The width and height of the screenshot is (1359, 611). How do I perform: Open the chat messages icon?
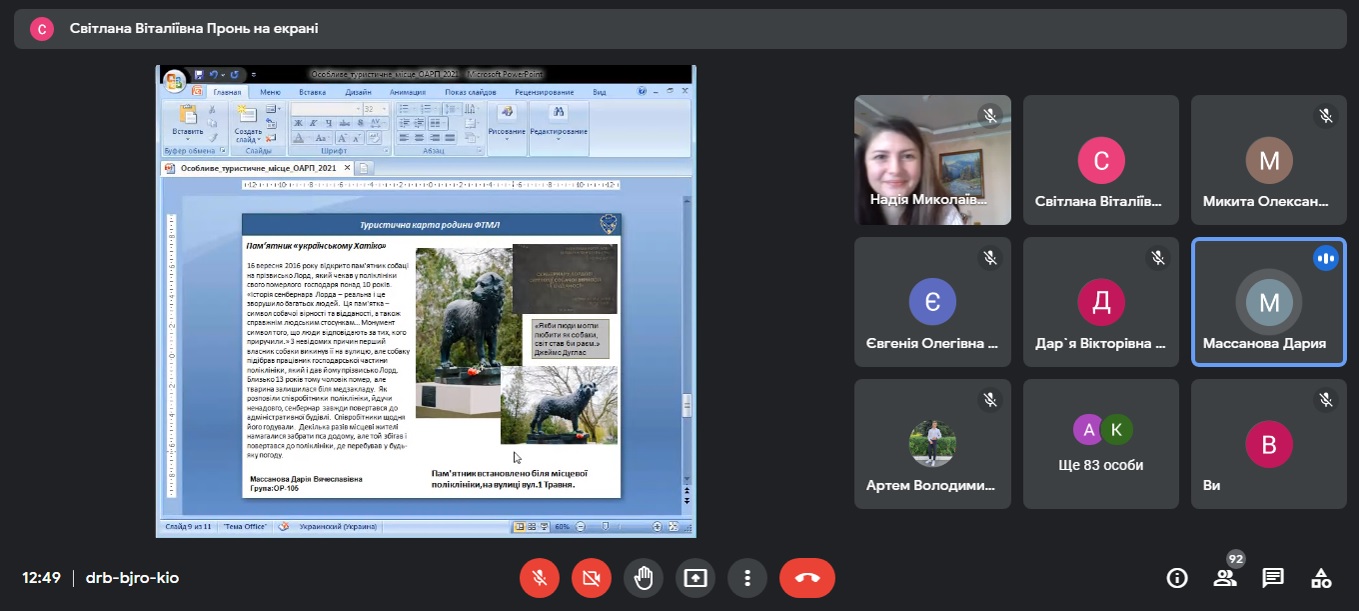[1273, 578]
